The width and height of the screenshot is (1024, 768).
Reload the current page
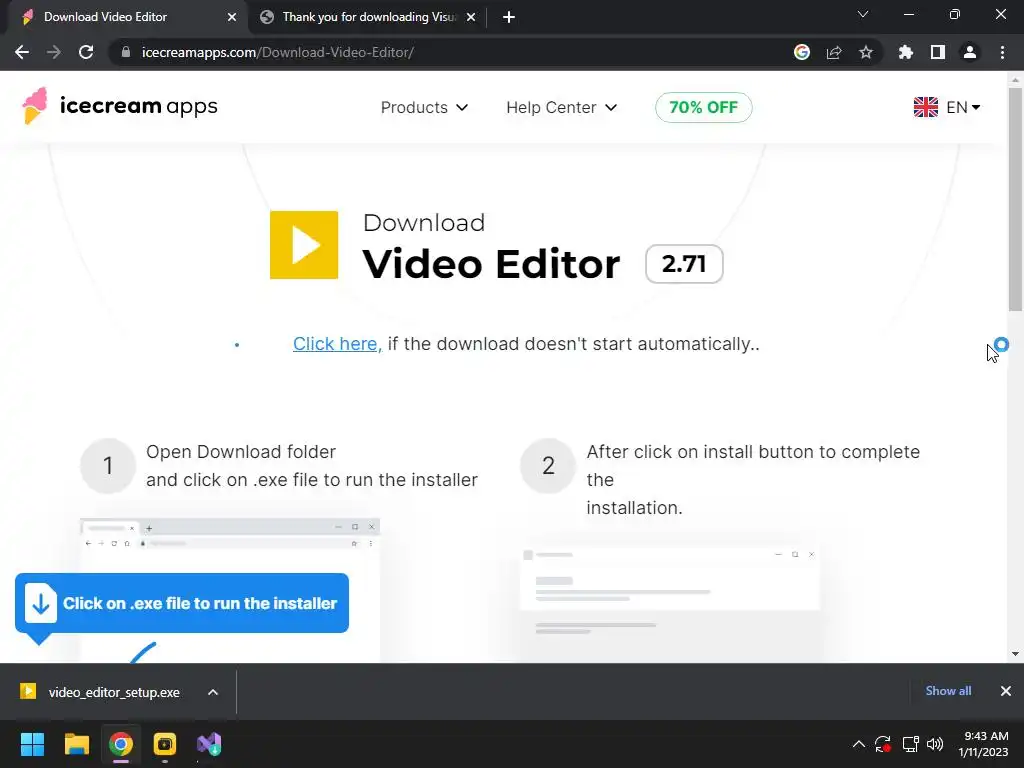pyautogui.click(x=86, y=52)
